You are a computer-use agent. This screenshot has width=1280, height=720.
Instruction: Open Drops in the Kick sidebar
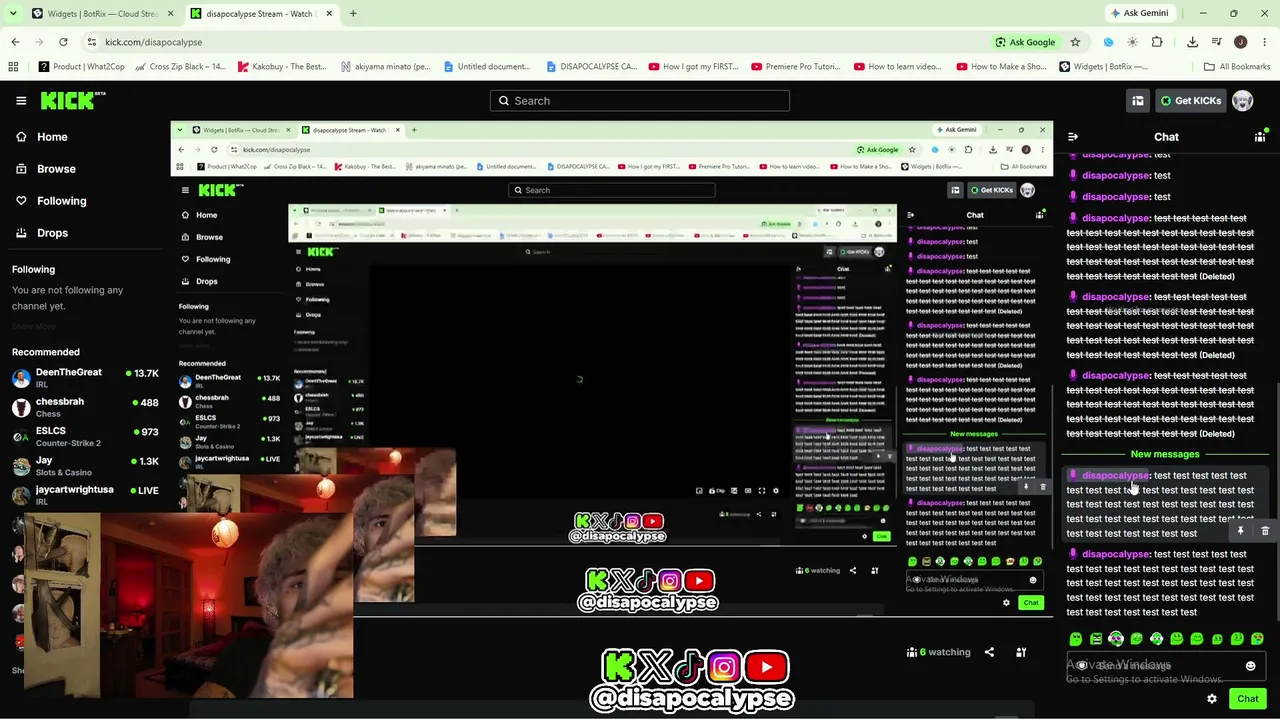coord(53,233)
